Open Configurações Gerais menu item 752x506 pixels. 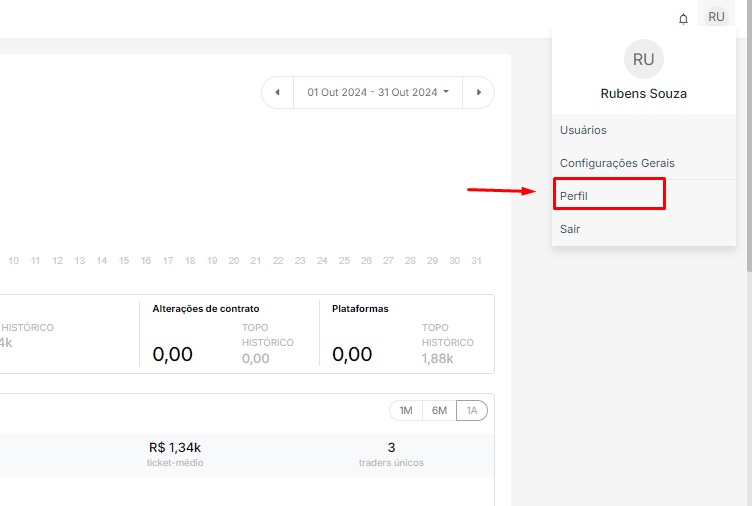[617, 163]
